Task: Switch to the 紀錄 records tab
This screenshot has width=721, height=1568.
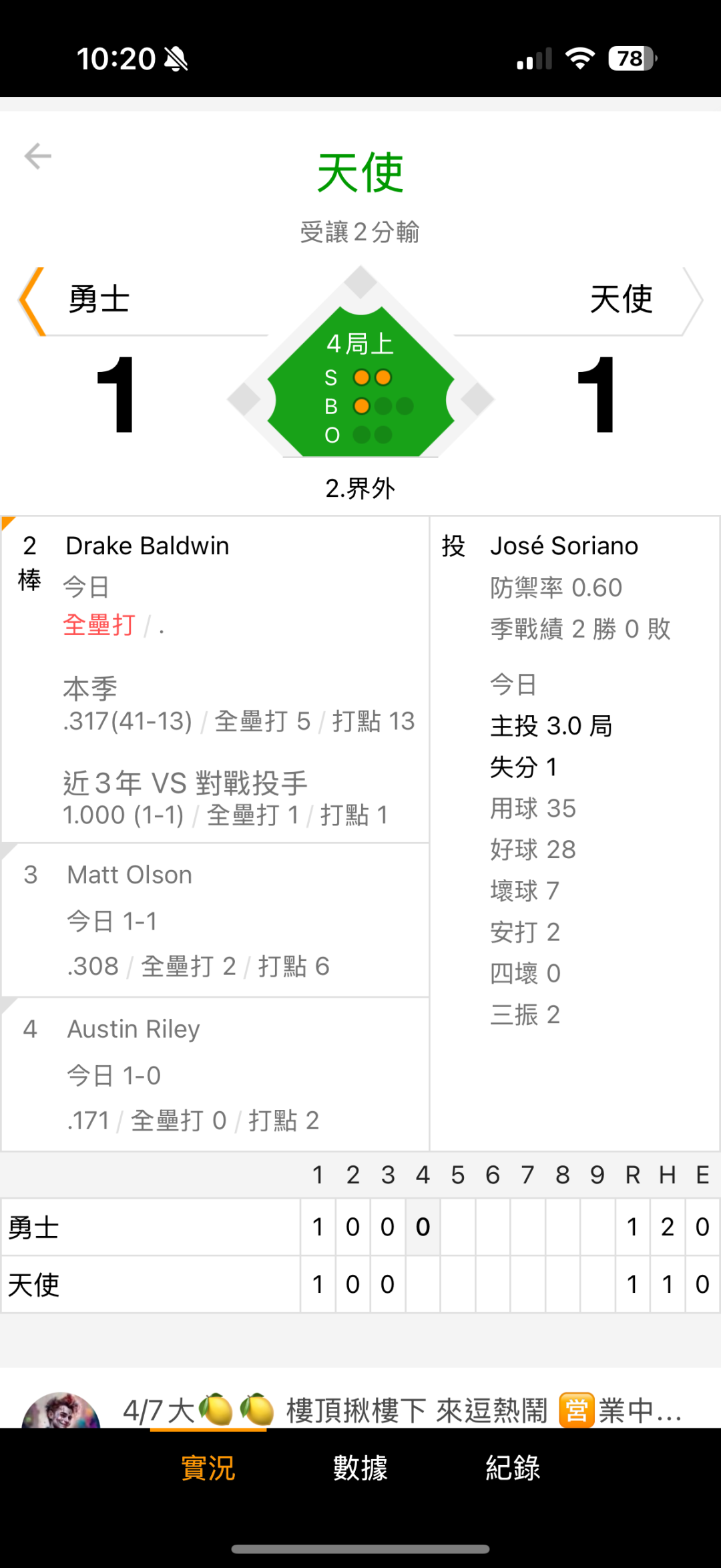Action: 513,1468
